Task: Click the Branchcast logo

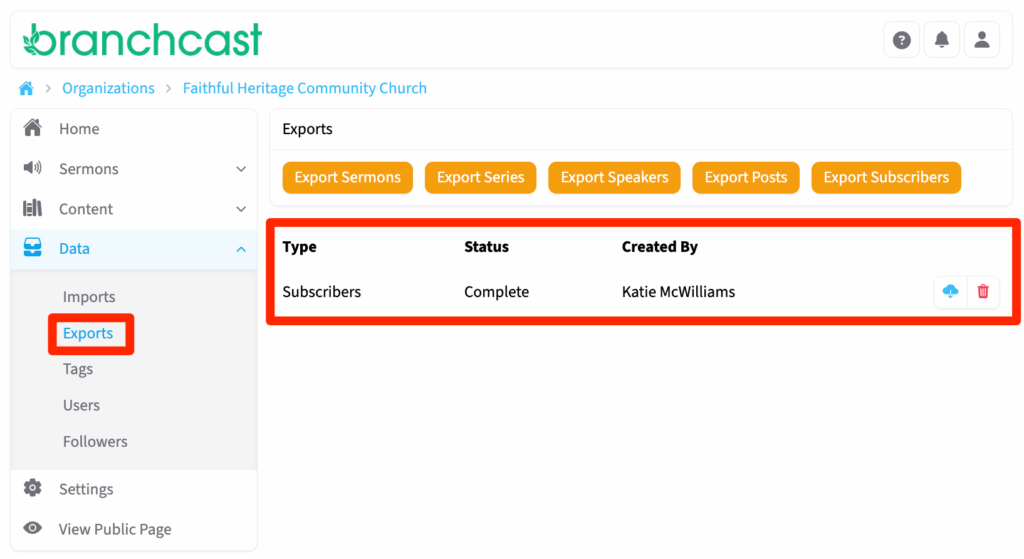Action: point(142,40)
